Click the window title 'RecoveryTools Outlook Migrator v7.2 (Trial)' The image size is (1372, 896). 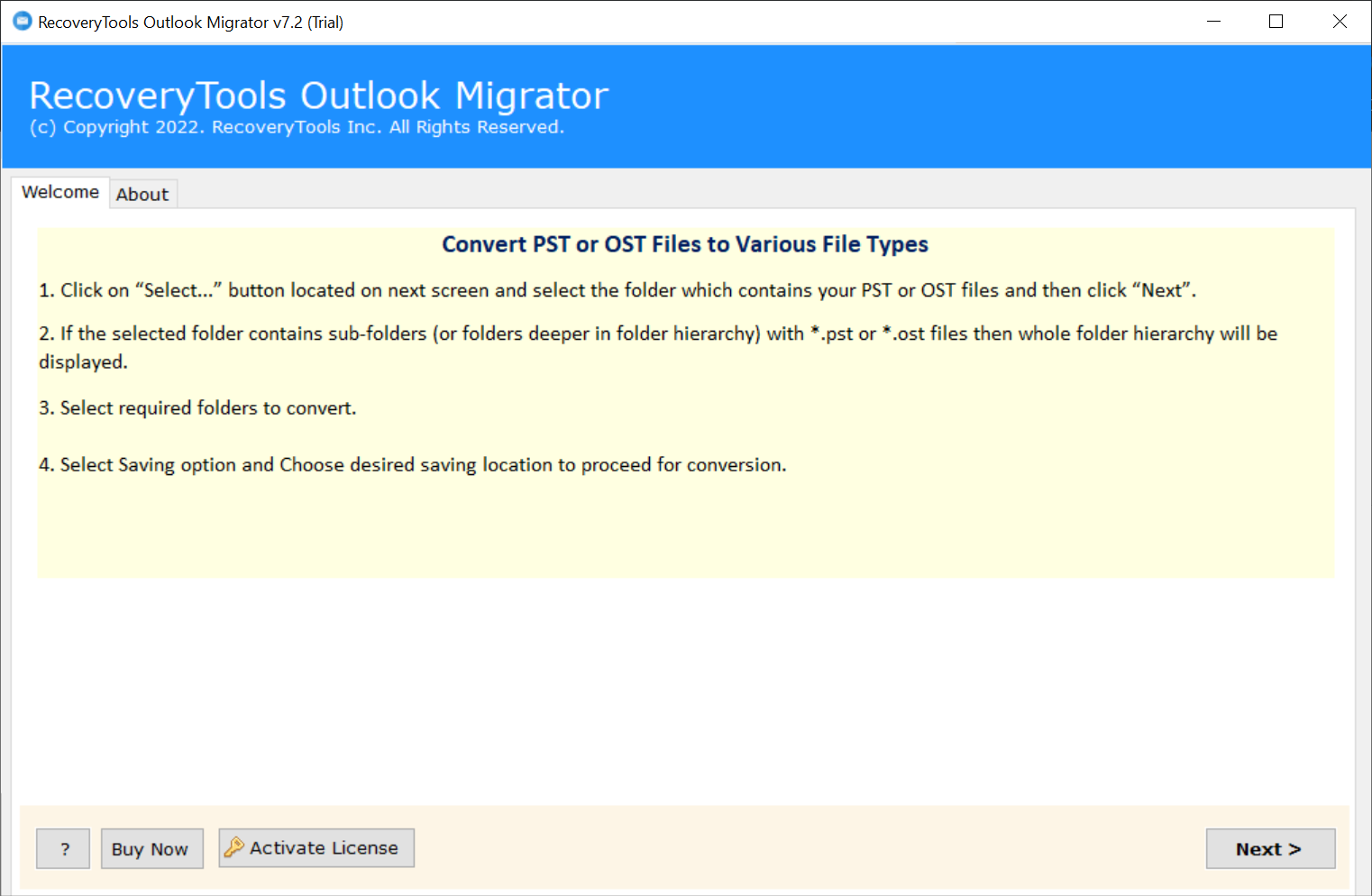pos(190,23)
